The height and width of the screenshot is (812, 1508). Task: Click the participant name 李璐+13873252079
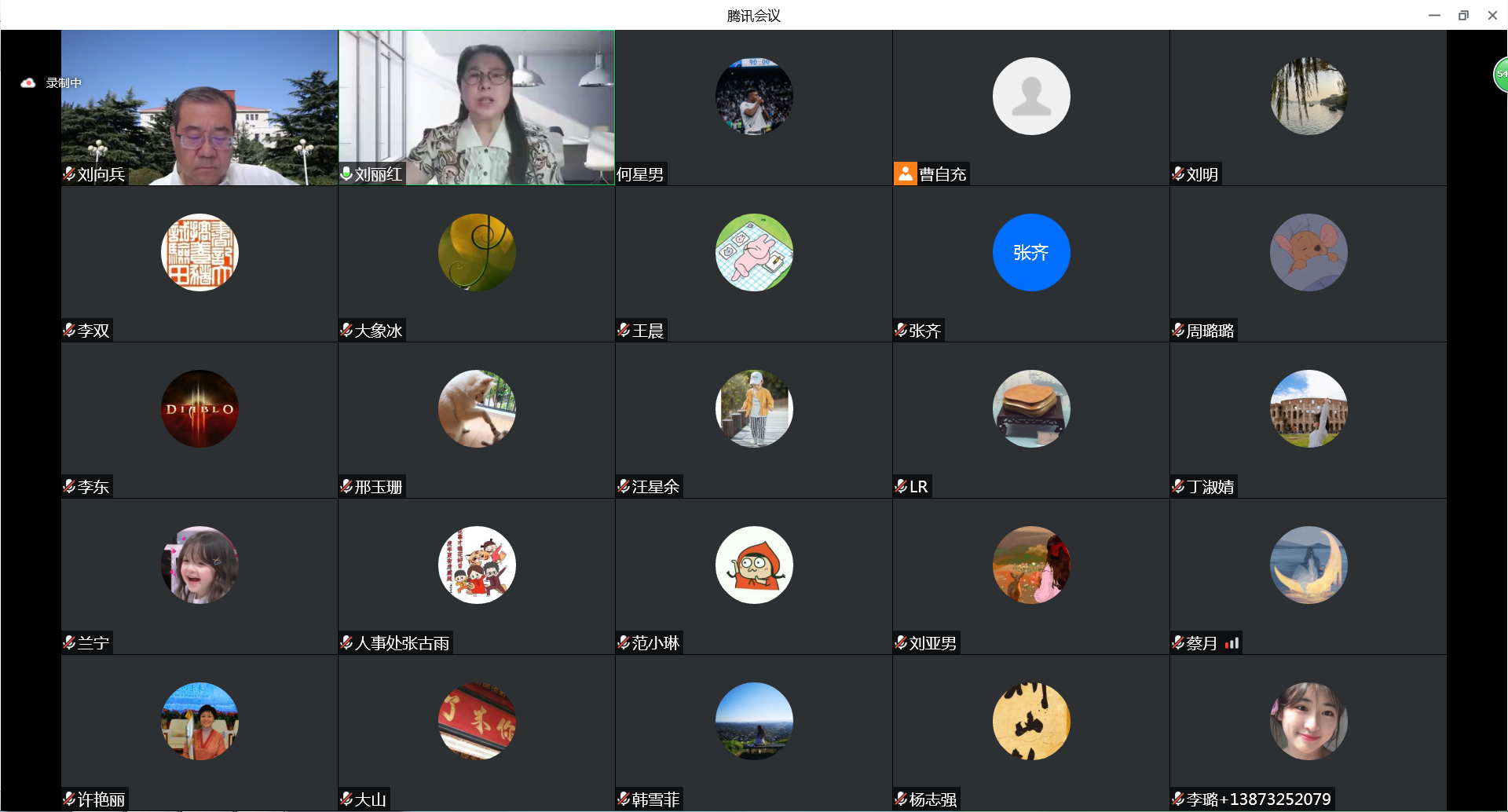tap(1257, 798)
